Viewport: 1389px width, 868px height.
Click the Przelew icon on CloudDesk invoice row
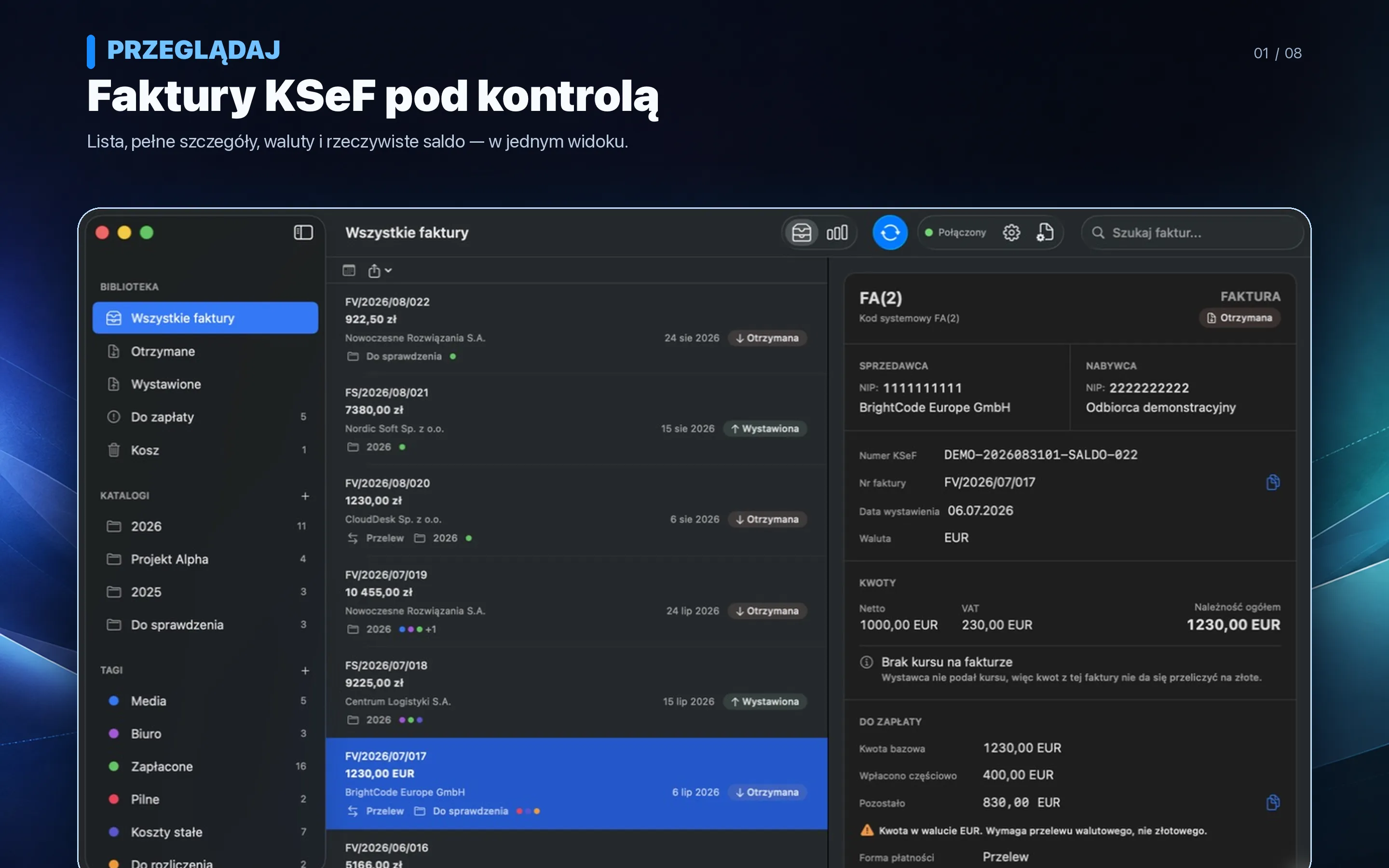point(353,538)
